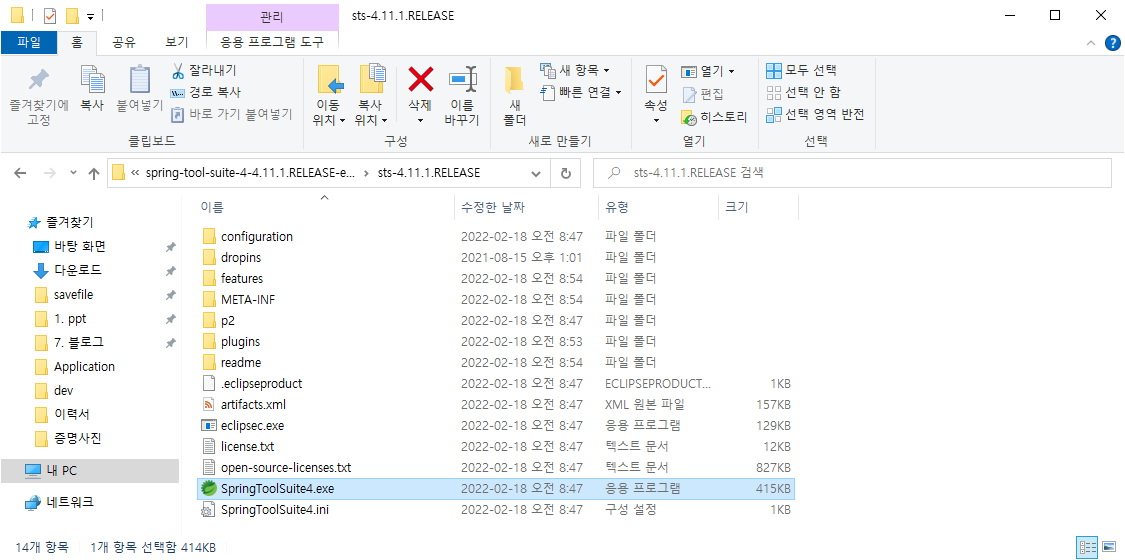
Task: Select open-source-licenses.txt file
Action: click(x=495, y=468)
